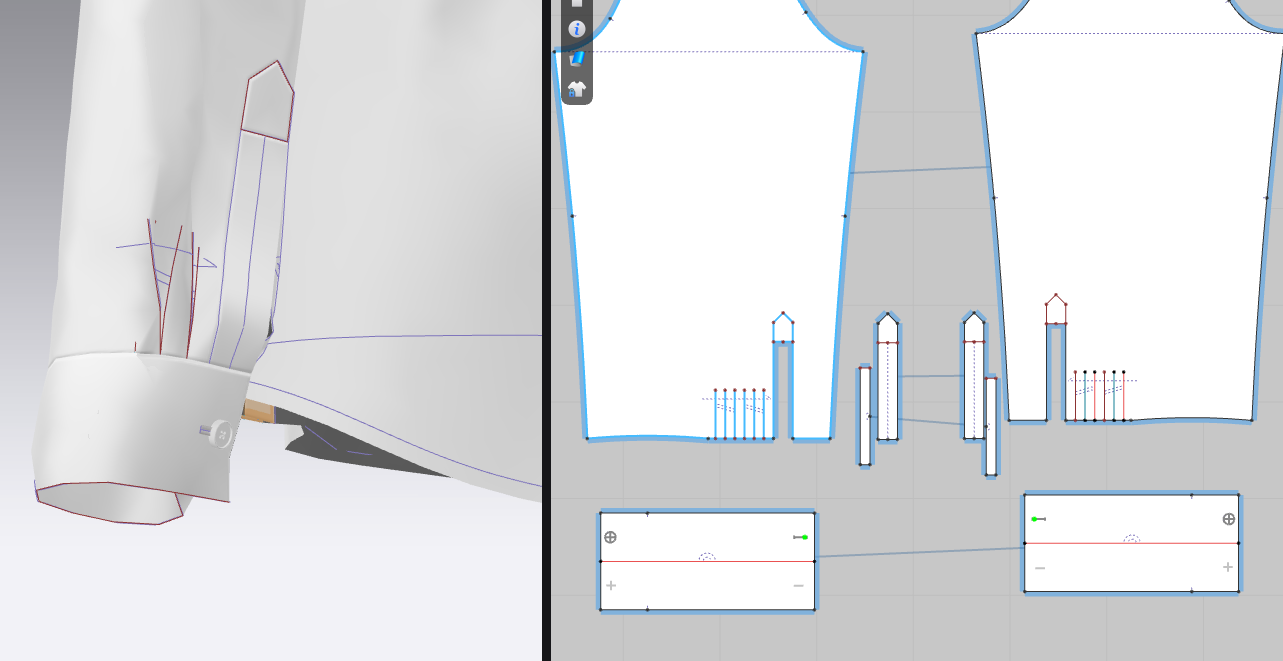This screenshot has width=1283, height=661.
Task: Select the sewing line connecting the two cuffs
Action: click(920, 553)
